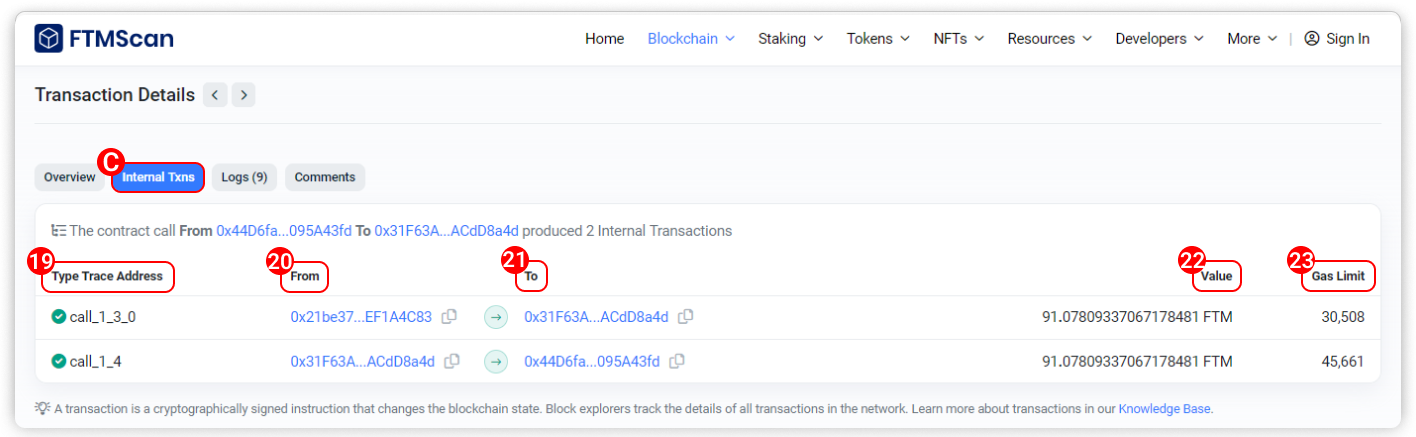Open the NFTs dropdown menu

[x=958, y=39]
